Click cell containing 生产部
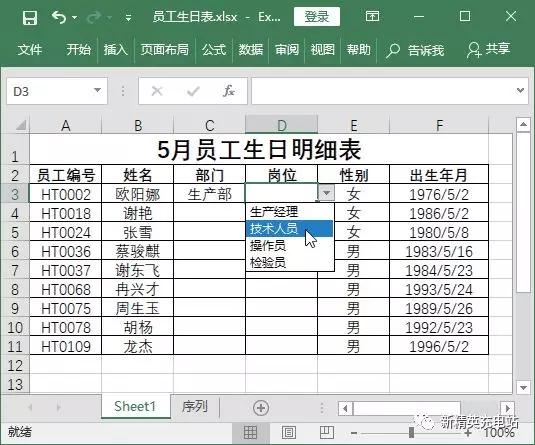Image resolution: width=535 pixels, height=445 pixels. click(209, 194)
